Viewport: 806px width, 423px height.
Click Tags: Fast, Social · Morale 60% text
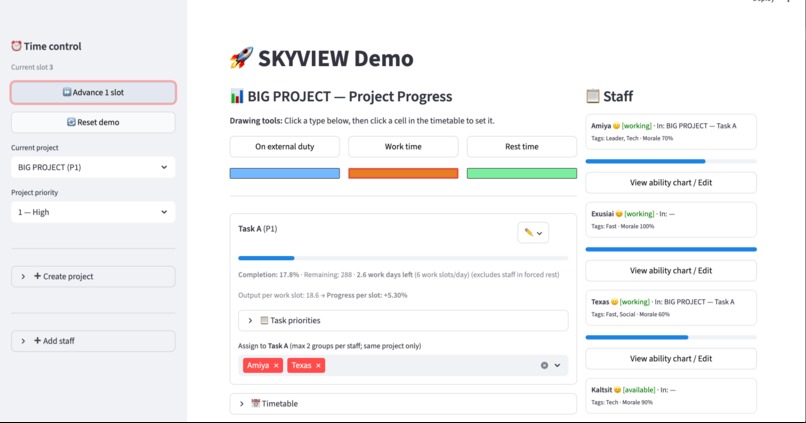coord(630,315)
